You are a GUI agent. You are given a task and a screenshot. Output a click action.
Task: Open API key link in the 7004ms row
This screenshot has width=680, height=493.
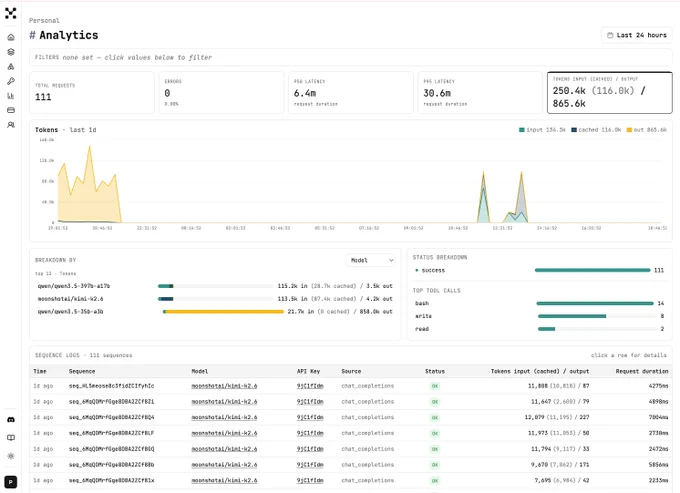[x=310, y=418]
